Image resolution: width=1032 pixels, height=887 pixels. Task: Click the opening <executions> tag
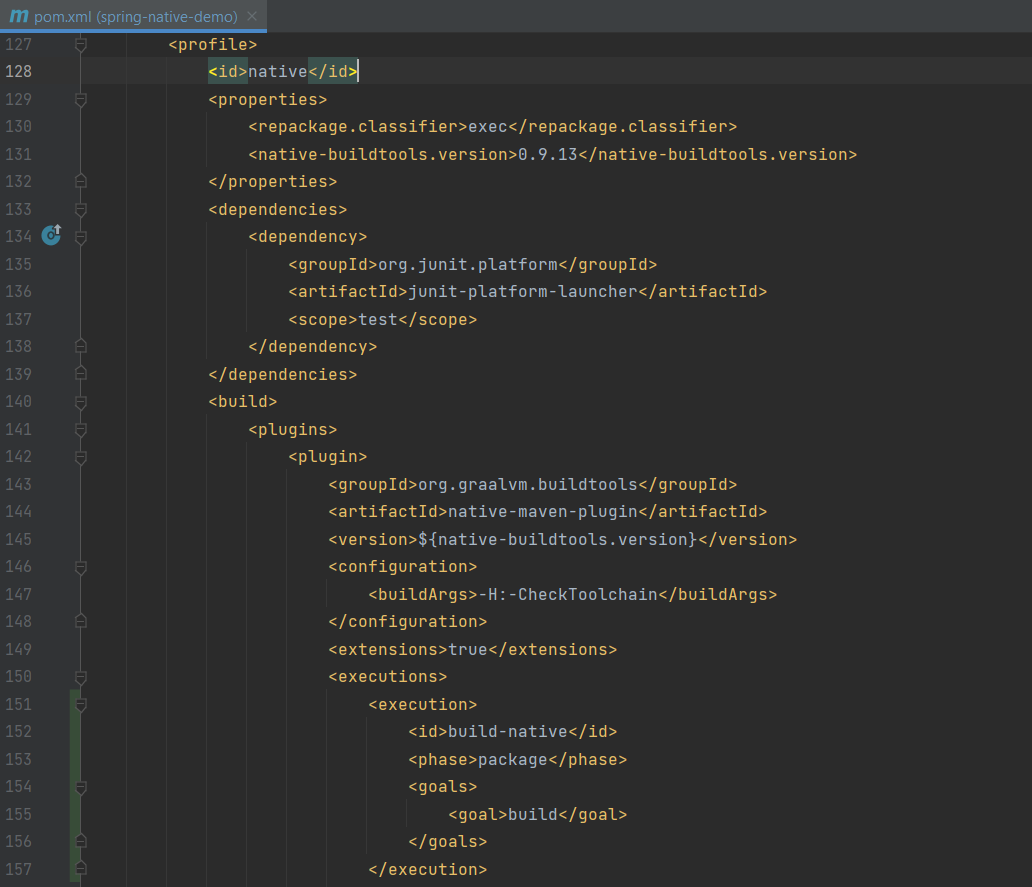[388, 677]
